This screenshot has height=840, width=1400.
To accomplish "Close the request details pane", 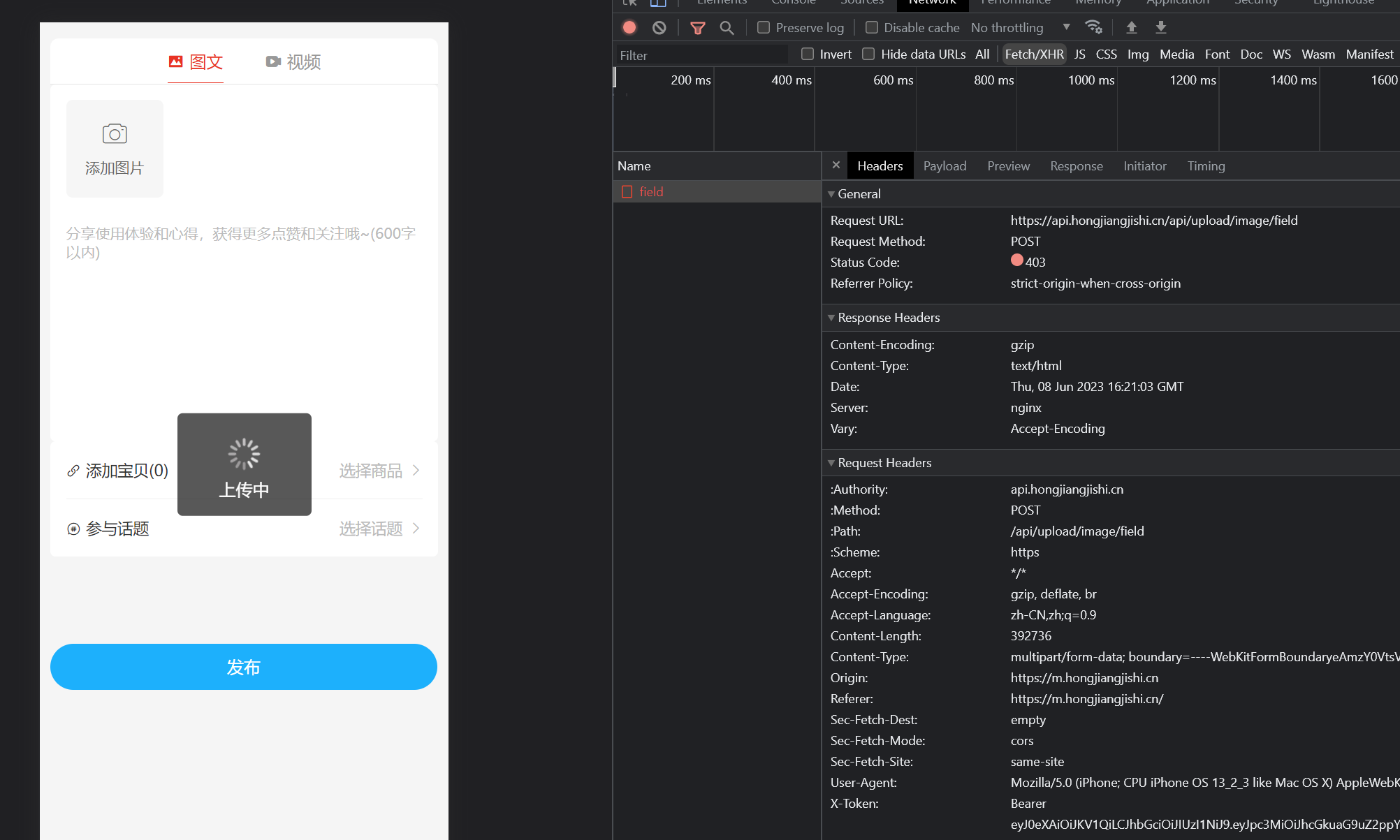I will tap(836, 165).
